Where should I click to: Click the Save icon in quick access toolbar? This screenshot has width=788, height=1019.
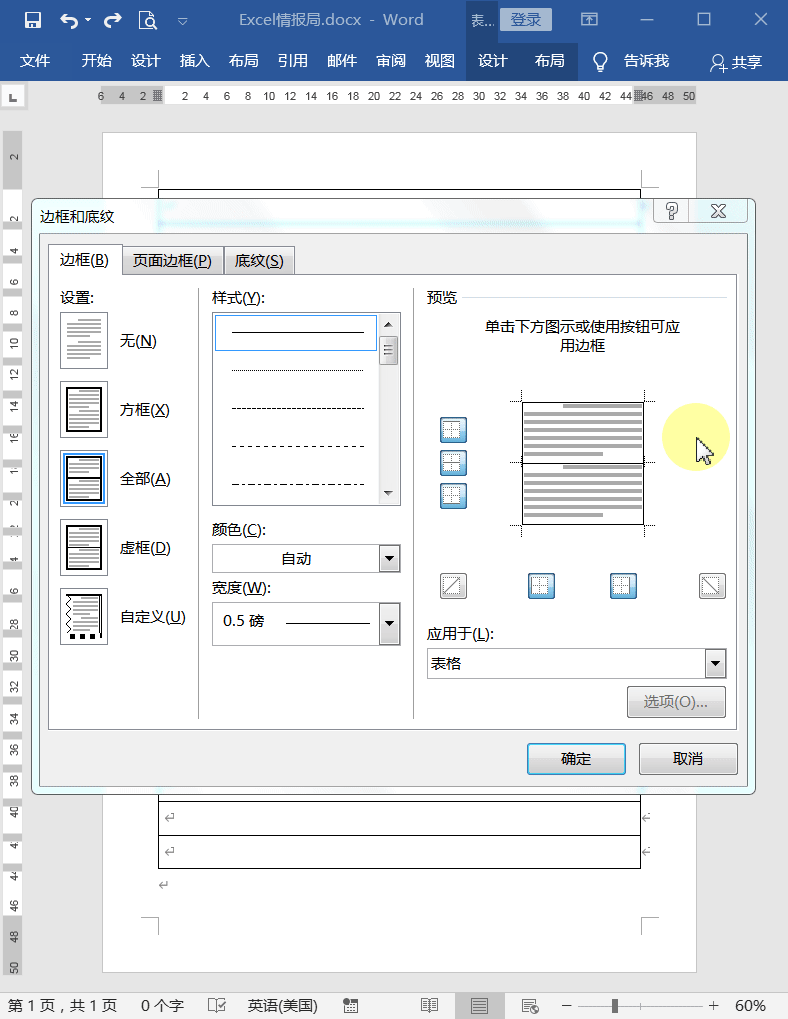(32, 20)
